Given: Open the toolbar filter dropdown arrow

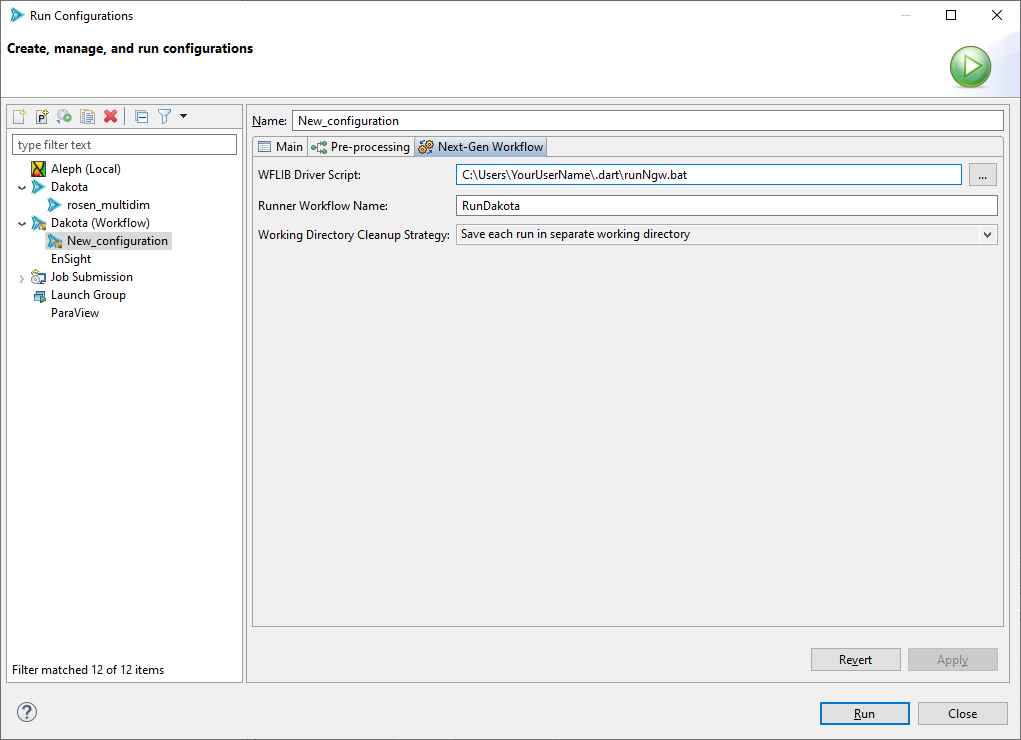Looking at the screenshot, I should 182,116.
